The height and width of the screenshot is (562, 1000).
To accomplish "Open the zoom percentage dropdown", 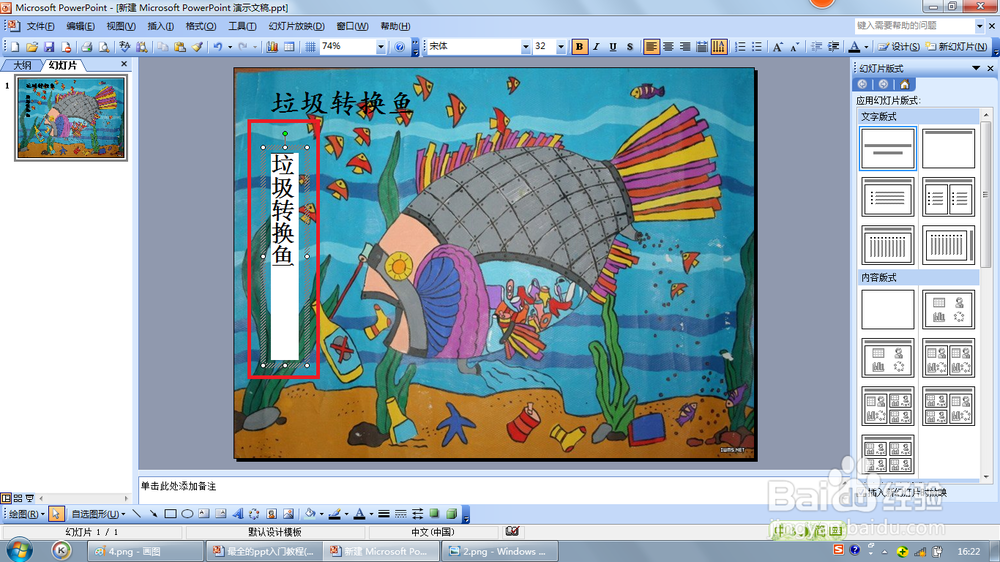I will 381,47.
